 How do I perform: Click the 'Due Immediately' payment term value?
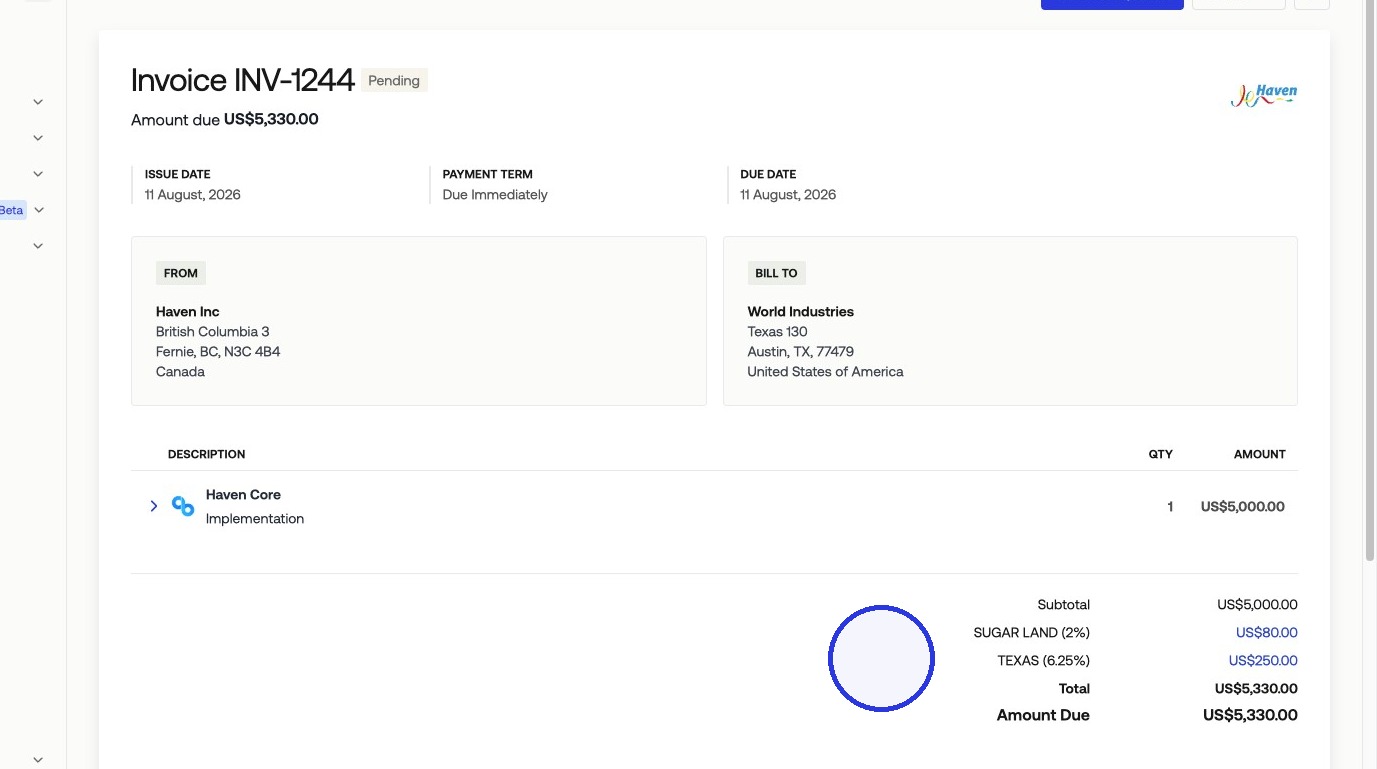coord(495,194)
